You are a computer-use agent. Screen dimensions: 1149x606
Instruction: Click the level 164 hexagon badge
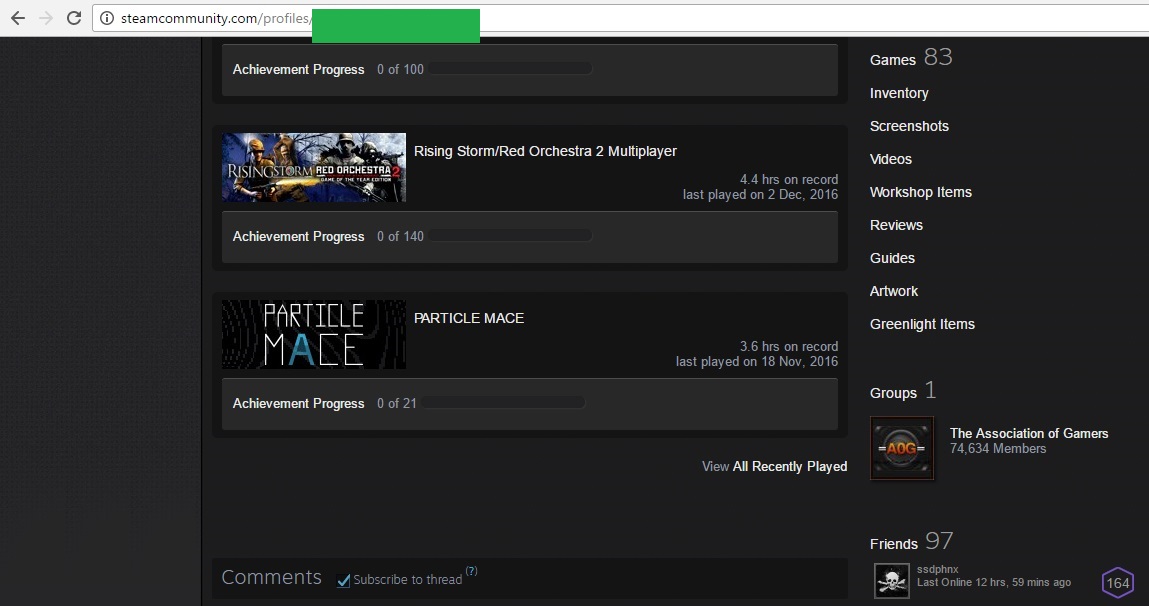click(1117, 582)
